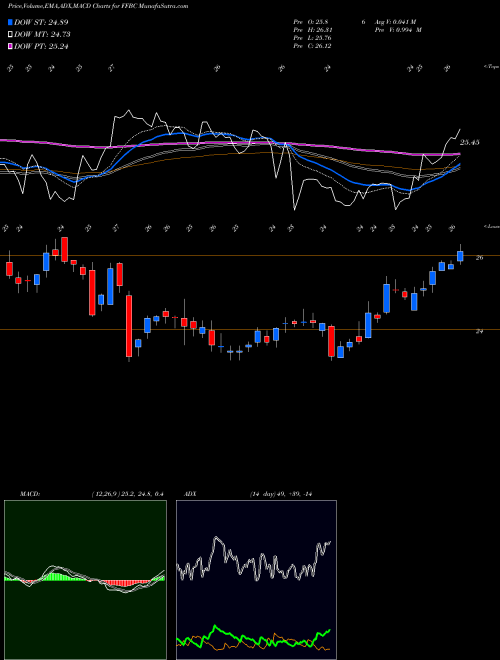
Task: Click the Pre V: 0.994 M value
Action: pos(398,30)
